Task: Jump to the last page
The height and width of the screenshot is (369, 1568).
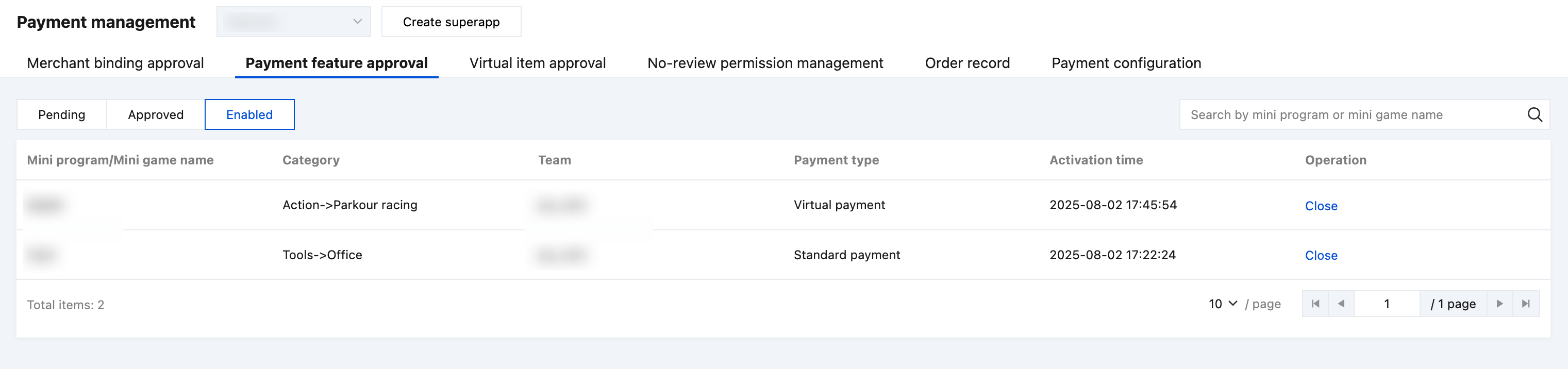Action: pos(1525,304)
